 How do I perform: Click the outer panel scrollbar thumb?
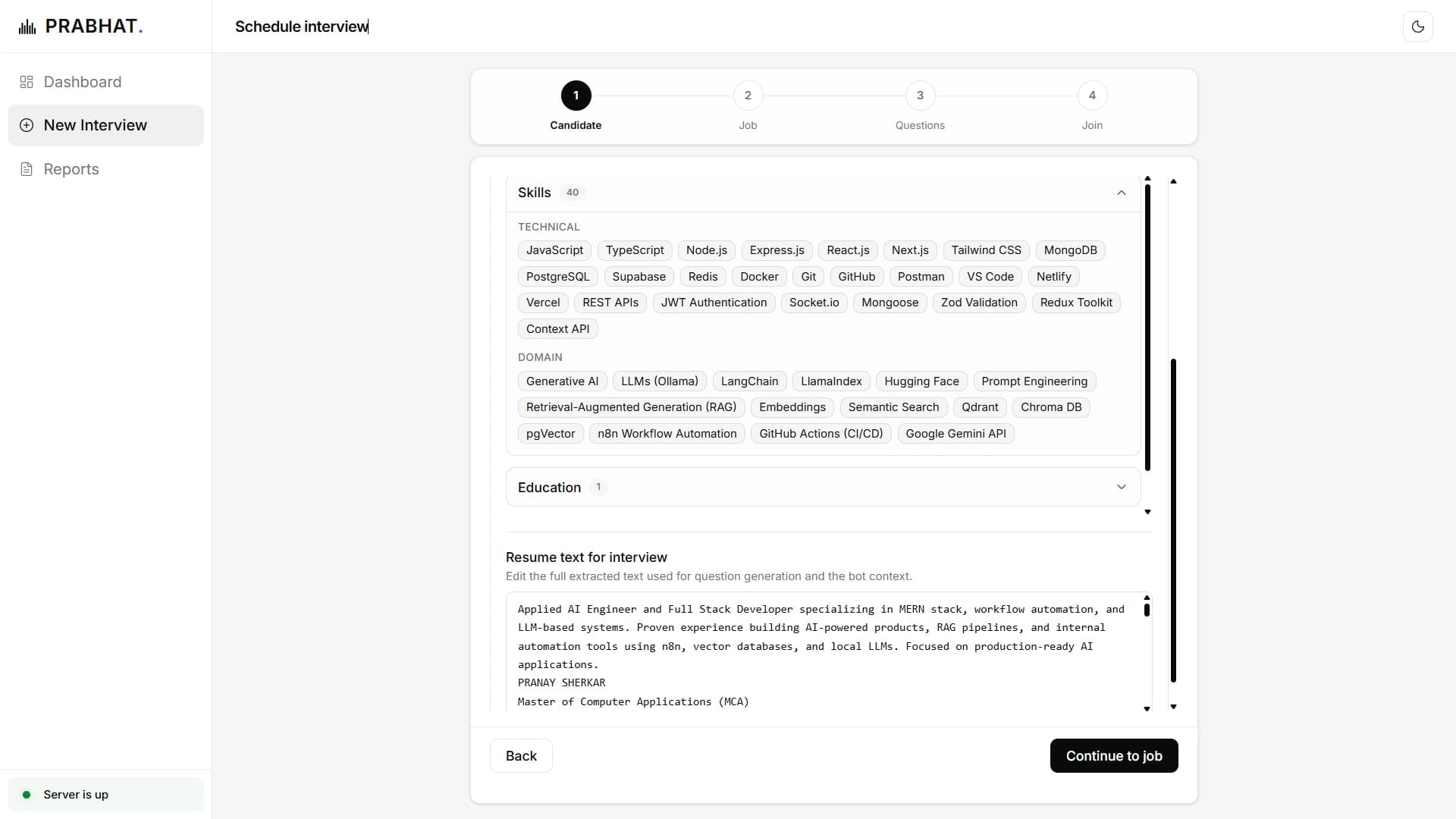click(1173, 520)
